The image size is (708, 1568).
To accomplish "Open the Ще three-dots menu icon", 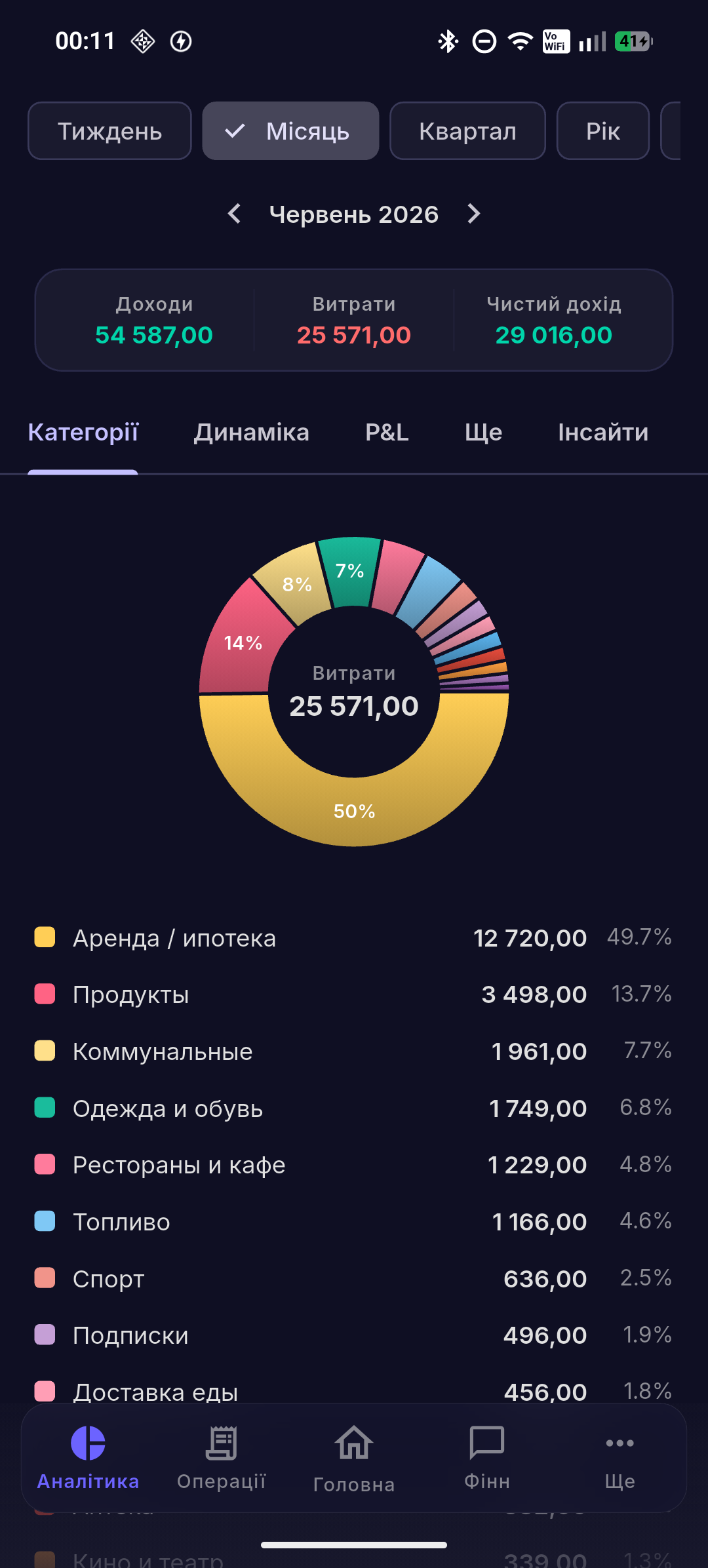I will tap(620, 1443).
